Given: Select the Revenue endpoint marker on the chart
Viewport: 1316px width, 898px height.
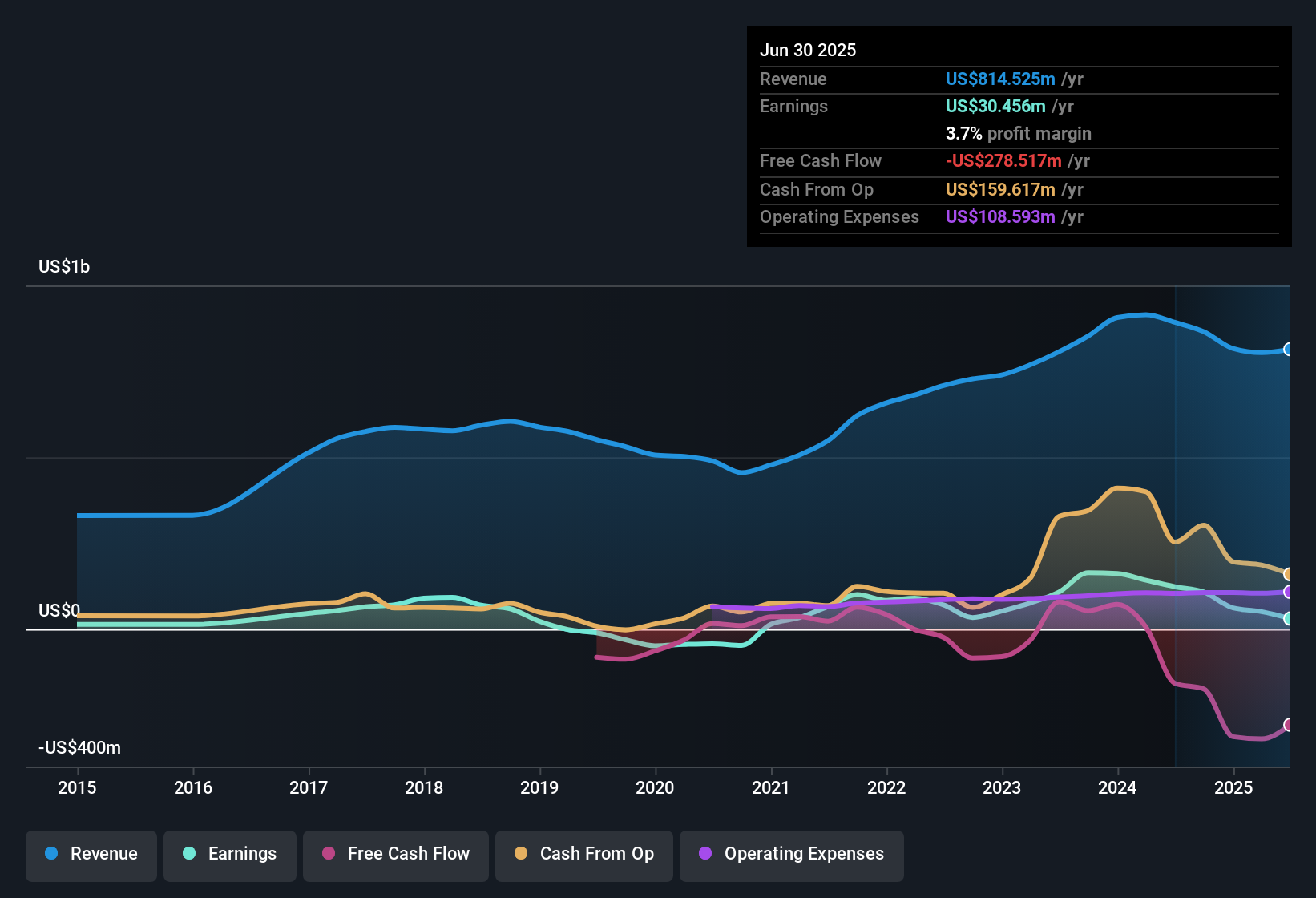Looking at the screenshot, I should (1289, 350).
